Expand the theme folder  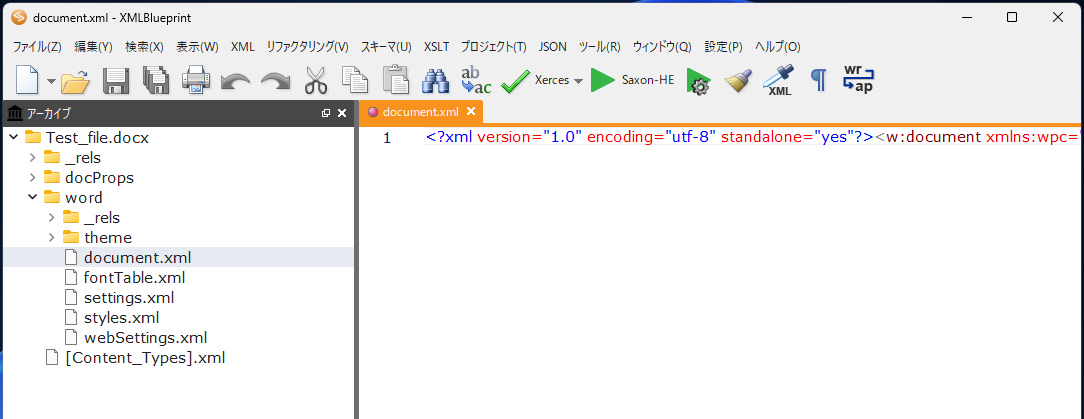[x=52, y=238]
